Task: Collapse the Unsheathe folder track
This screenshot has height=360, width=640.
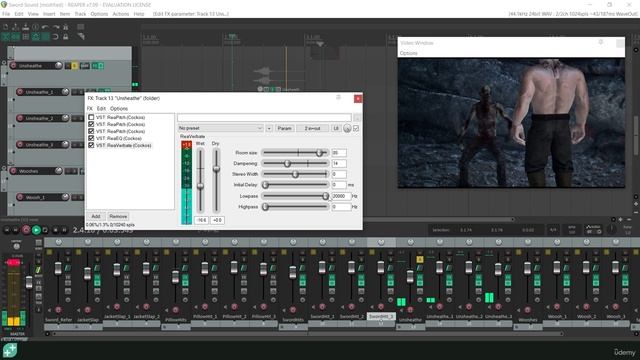Action: coord(4,63)
